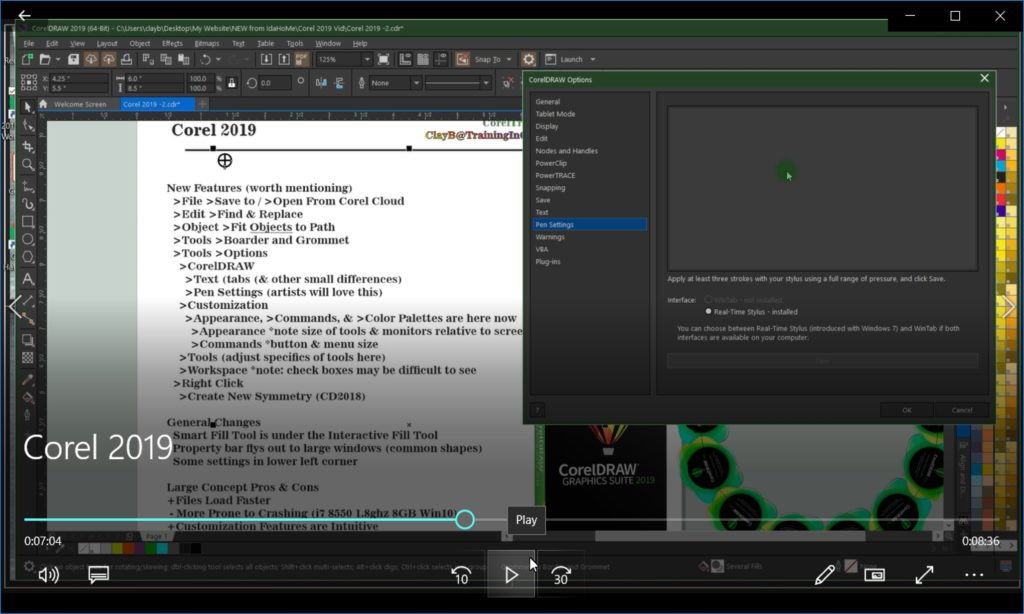1024x614 pixels.
Task: Go to the previous item with the left chevron
Action: point(15,306)
